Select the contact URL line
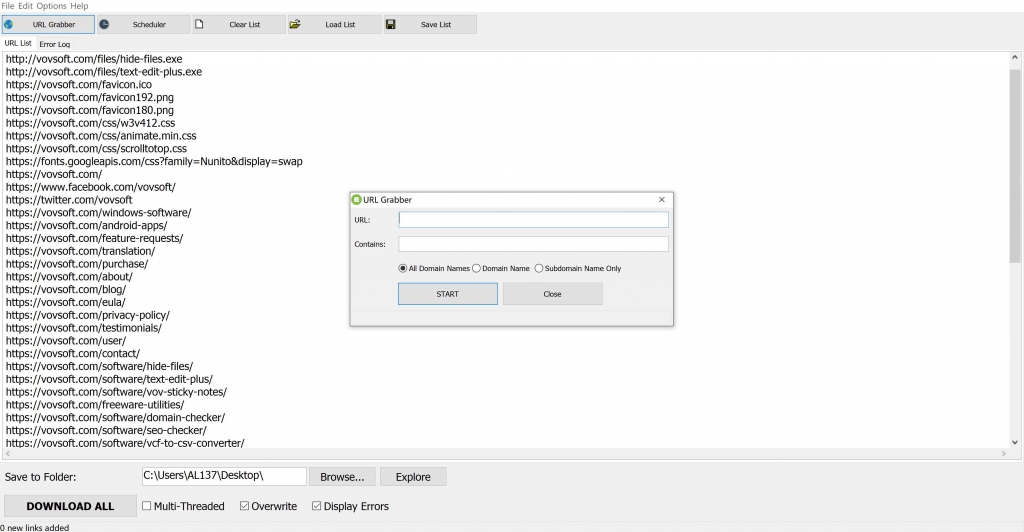Viewport: 1024px width, 532px height. [x=72, y=354]
